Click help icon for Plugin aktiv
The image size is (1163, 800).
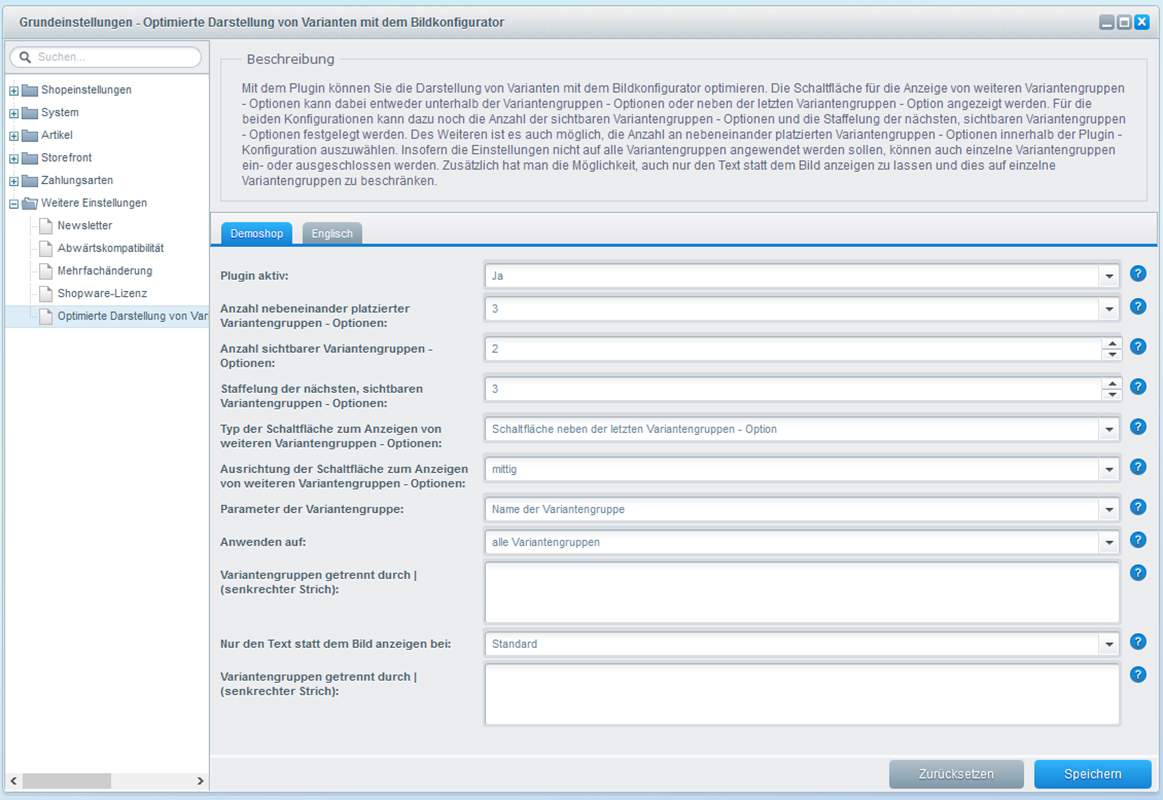1138,274
